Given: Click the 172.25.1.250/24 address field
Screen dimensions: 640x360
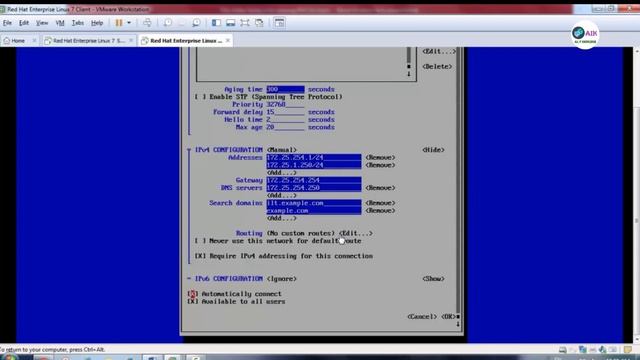Looking at the screenshot, I should (x=314, y=165).
